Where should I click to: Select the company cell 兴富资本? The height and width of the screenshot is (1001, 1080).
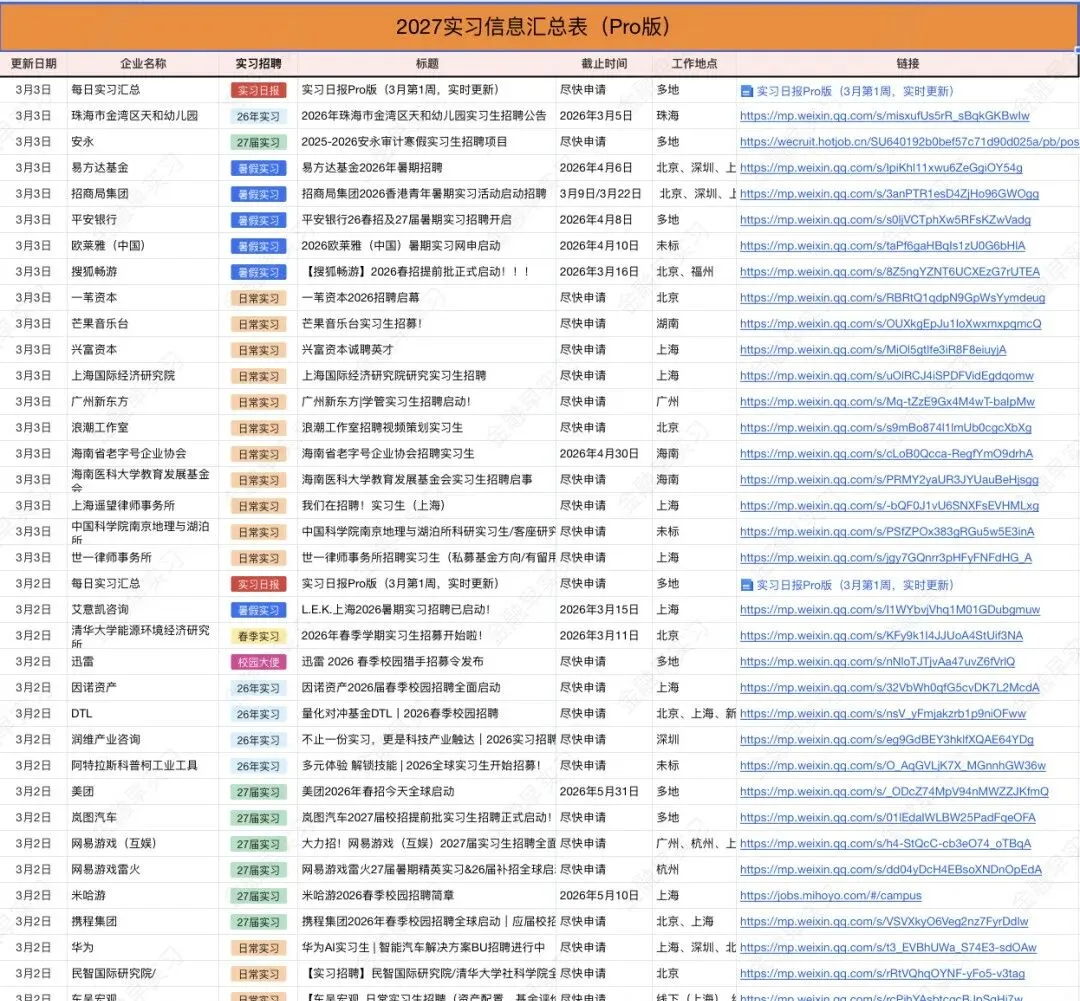pos(143,350)
